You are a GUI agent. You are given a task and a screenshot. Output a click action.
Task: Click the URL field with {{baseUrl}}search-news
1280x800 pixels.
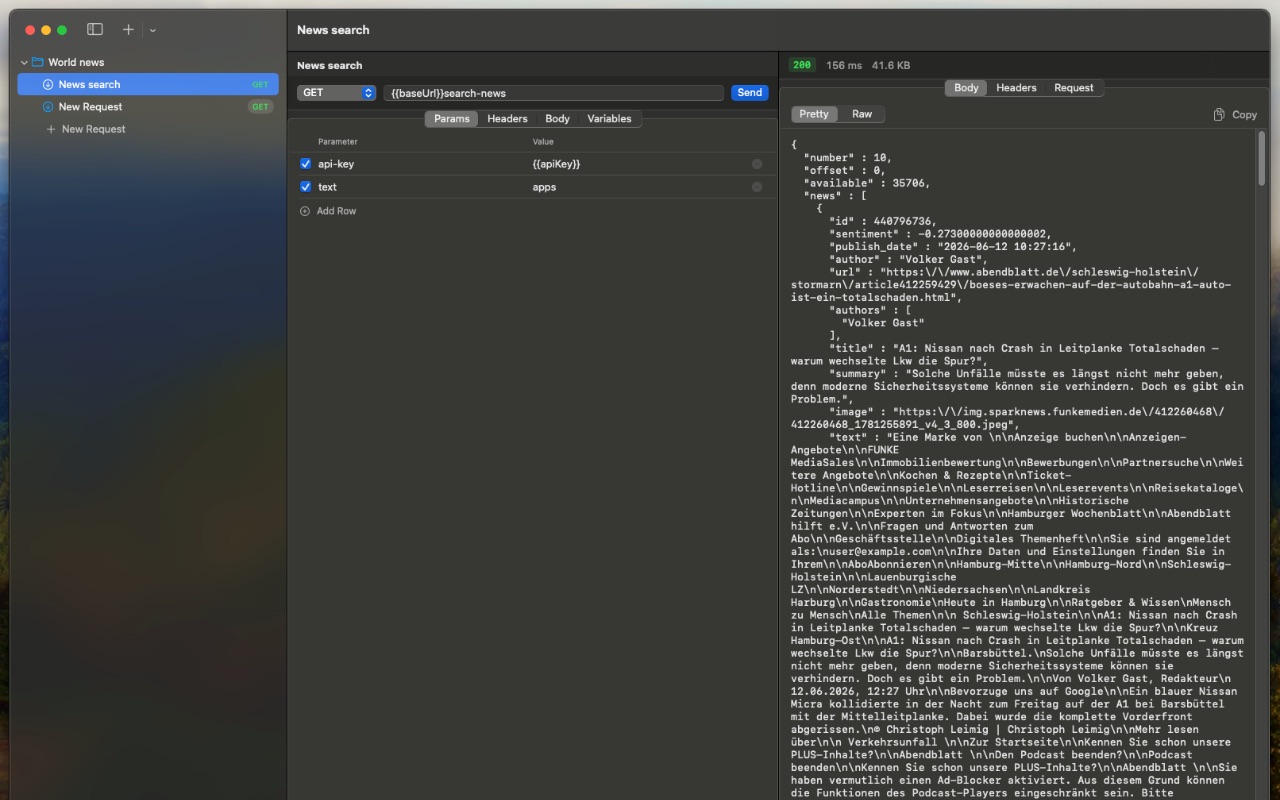(553, 93)
